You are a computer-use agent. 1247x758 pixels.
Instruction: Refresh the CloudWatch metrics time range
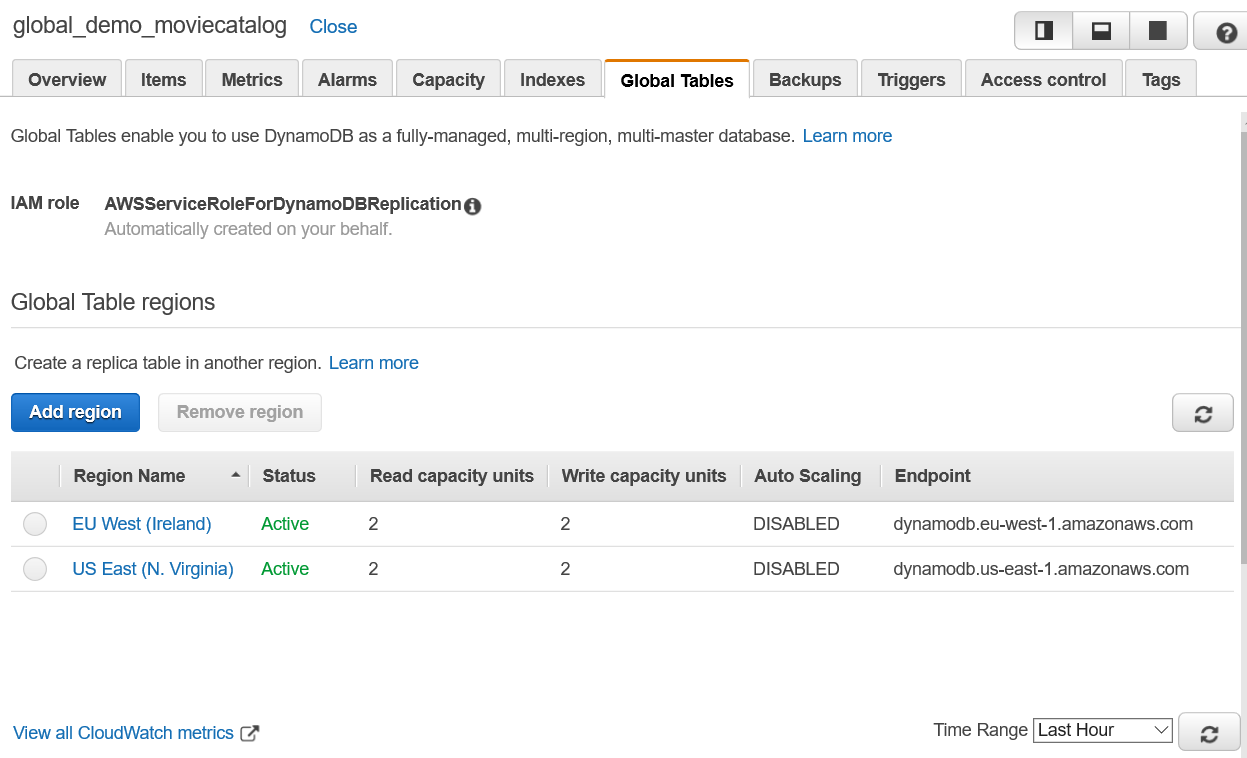(1209, 733)
